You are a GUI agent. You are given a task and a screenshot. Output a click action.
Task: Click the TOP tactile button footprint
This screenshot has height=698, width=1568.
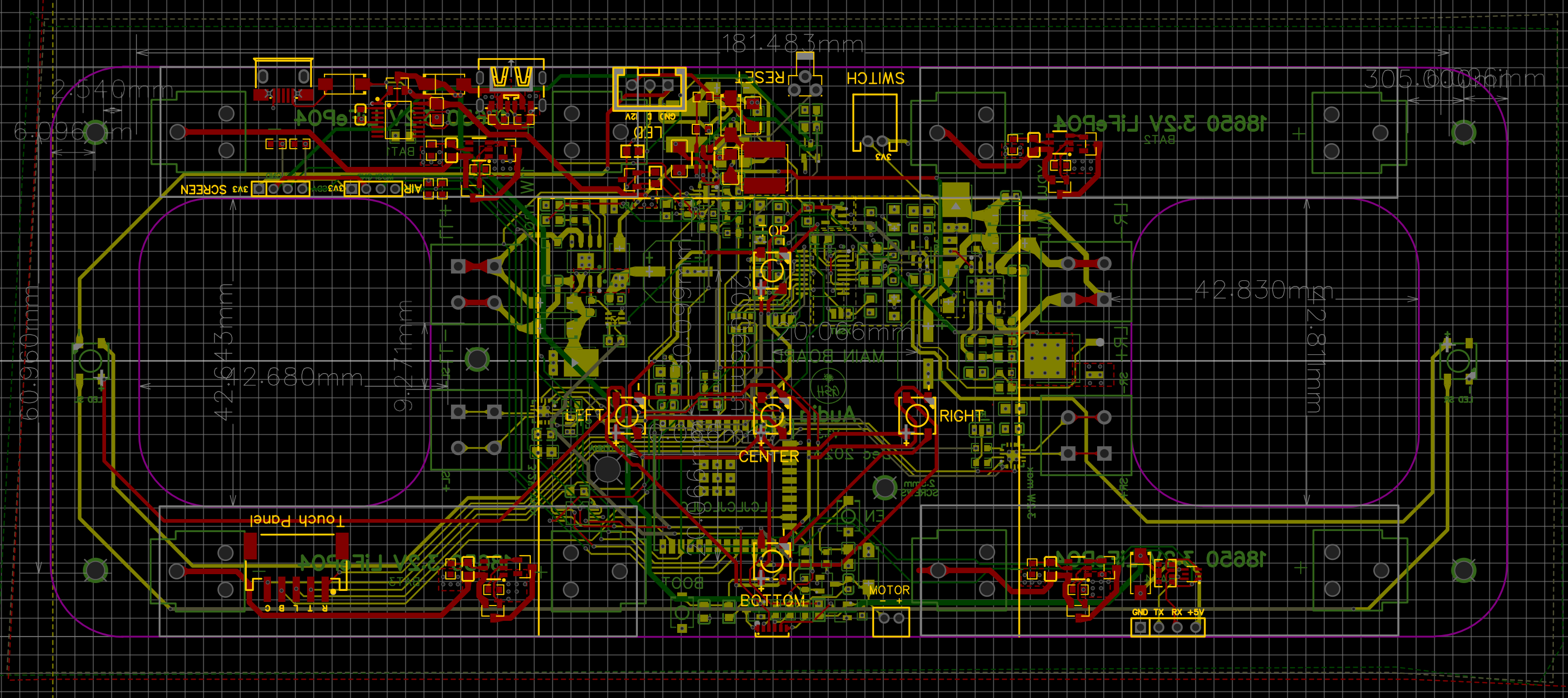(772, 270)
